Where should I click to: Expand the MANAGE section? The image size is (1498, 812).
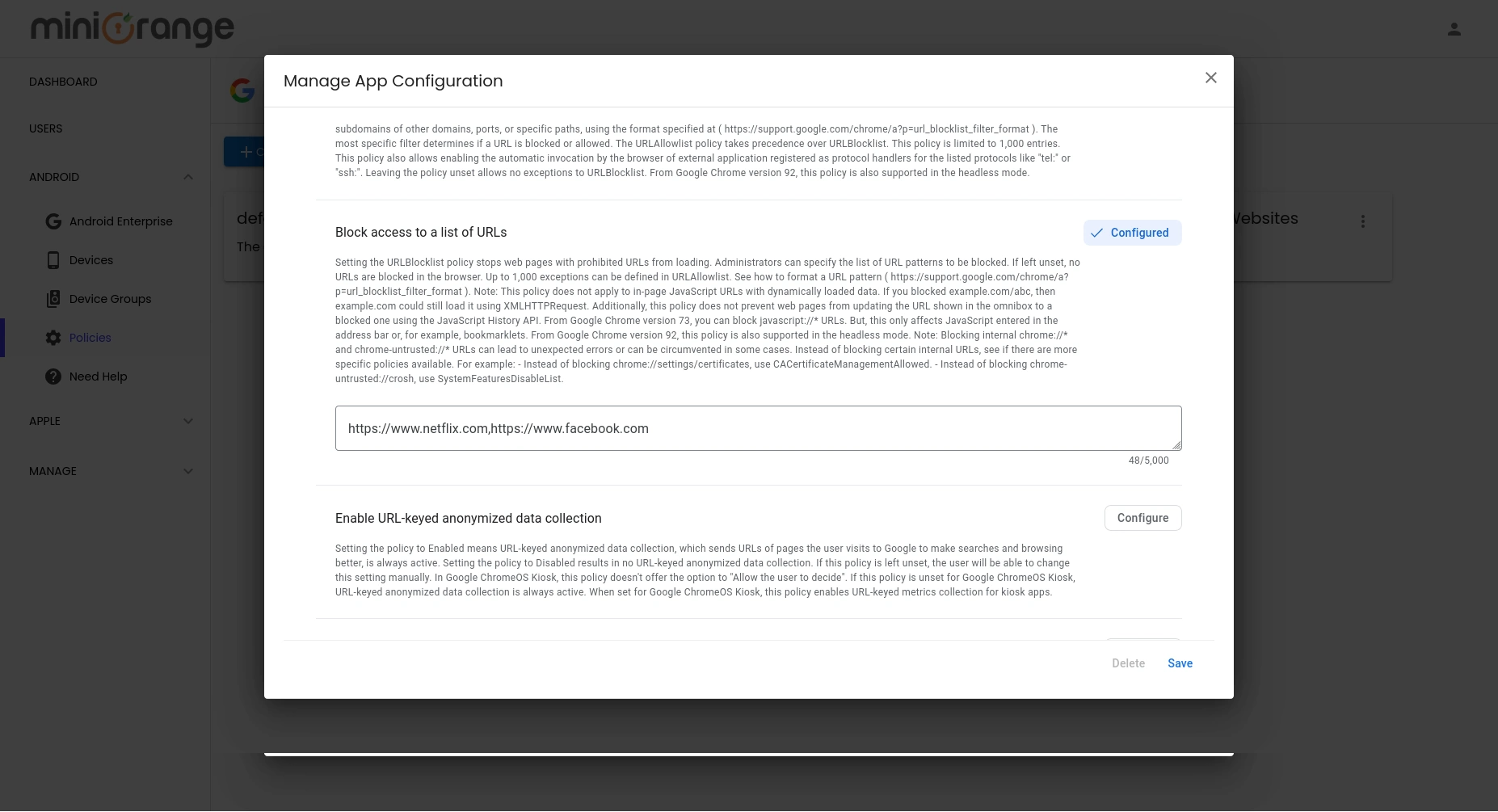(x=188, y=471)
